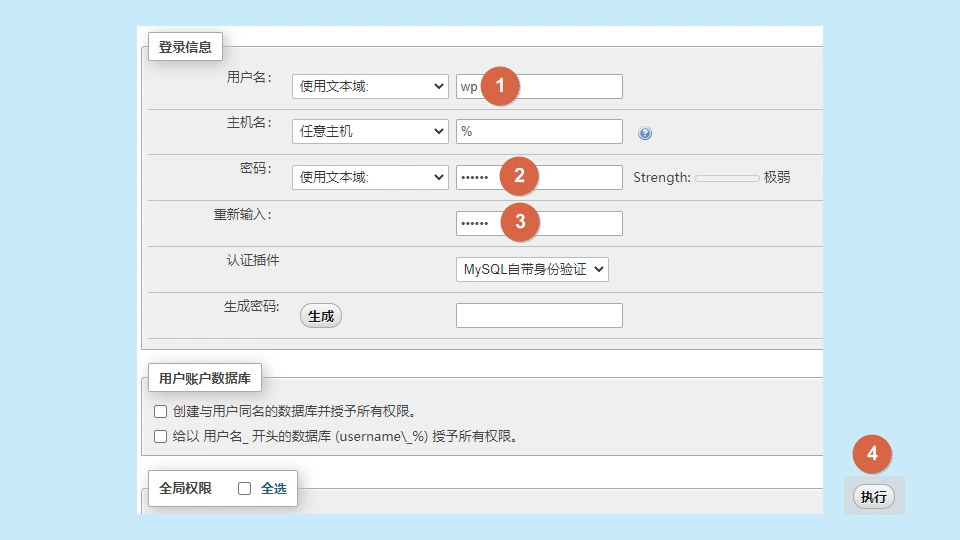This screenshot has height=540, width=960.
Task: Click the password Strength meter bar
Action: [x=727, y=178]
